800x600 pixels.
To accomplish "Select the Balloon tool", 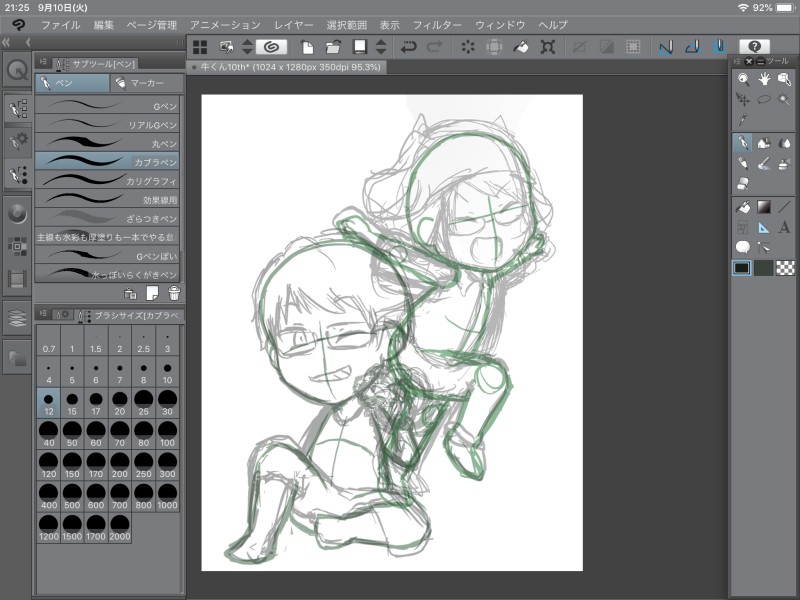I will tap(743, 247).
